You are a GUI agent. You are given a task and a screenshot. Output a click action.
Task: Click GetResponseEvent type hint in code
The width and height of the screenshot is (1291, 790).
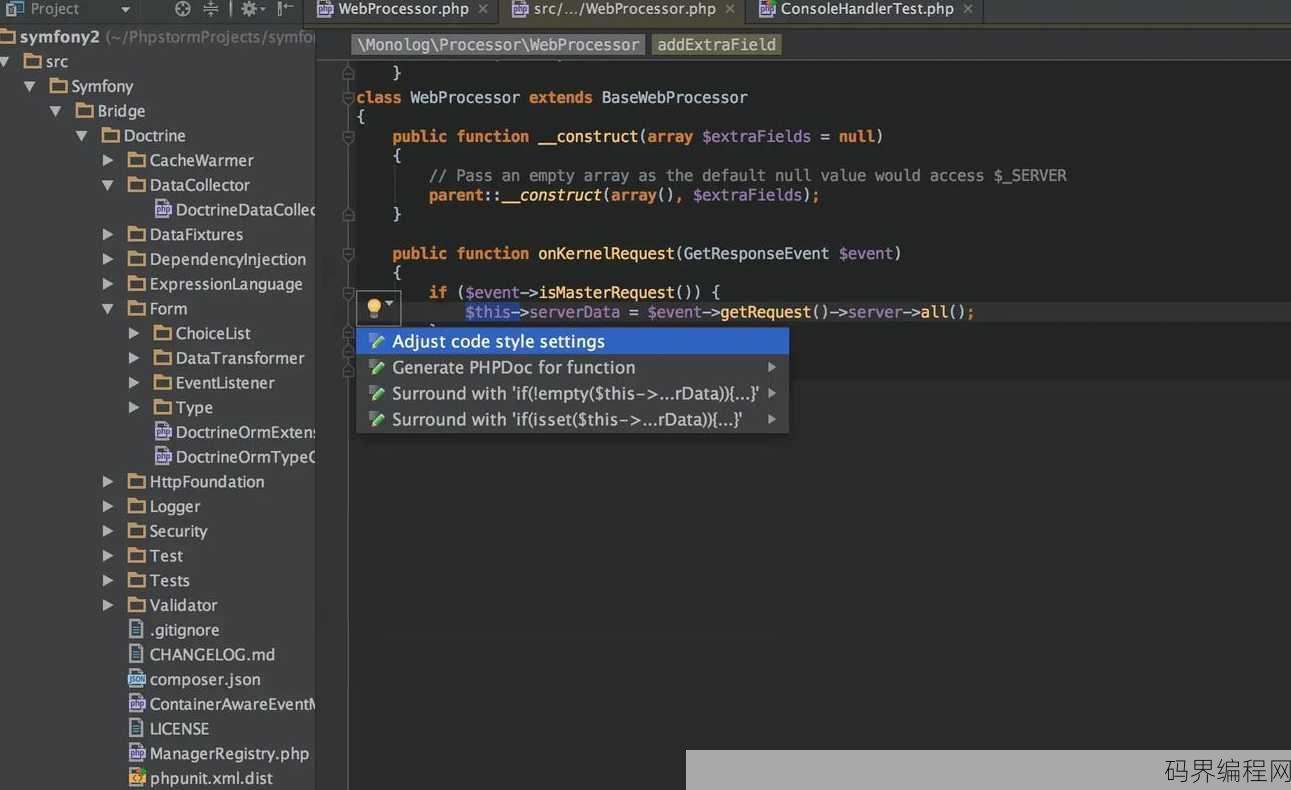point(756,253)
